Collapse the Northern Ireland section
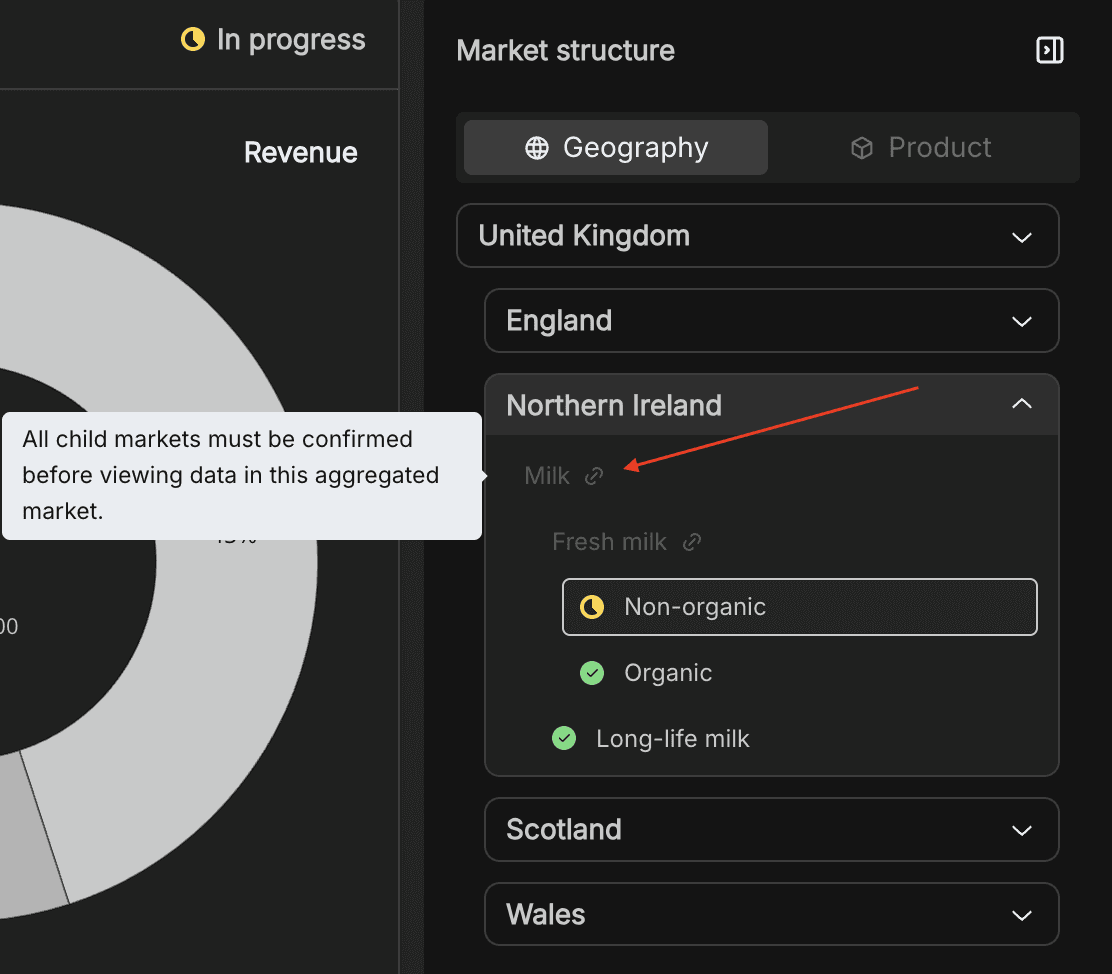Screen dimensions: 1112x974 1021,404
